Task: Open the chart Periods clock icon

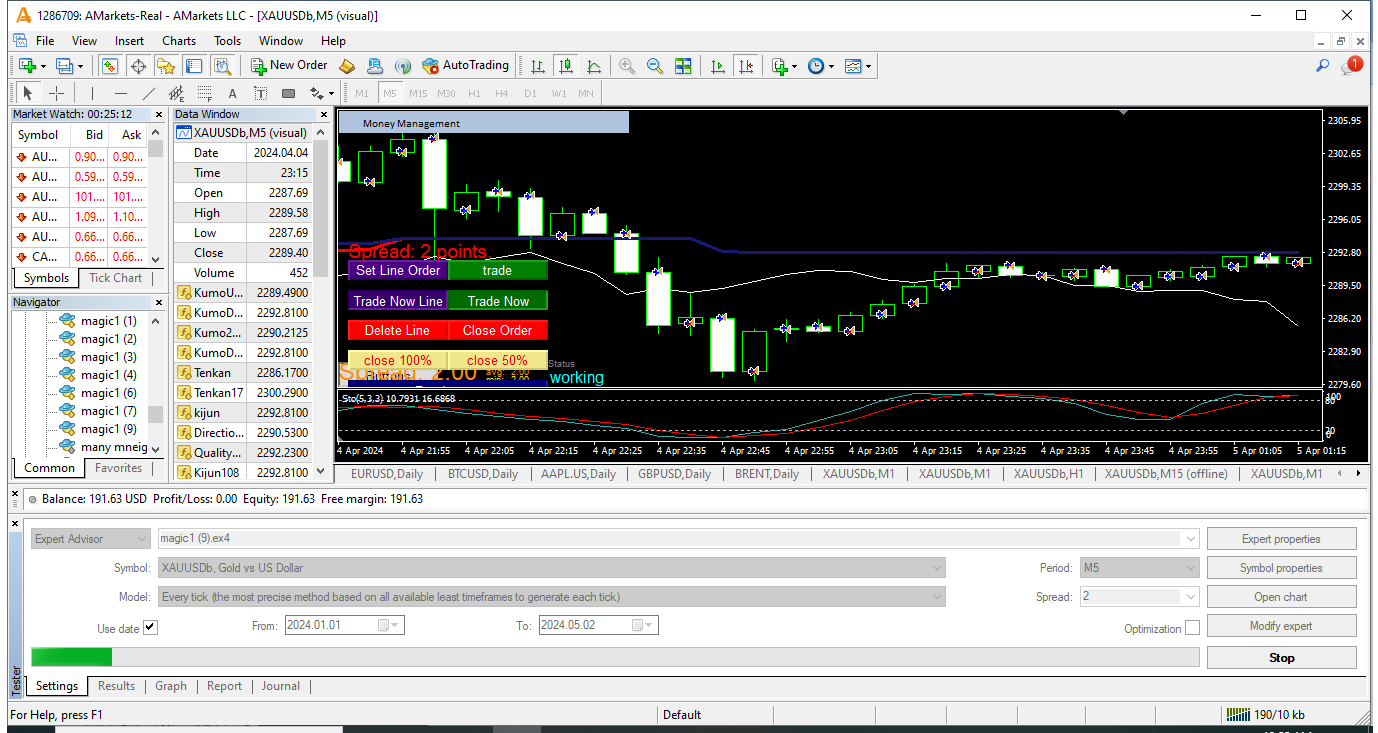Action: tap(815, 66)
